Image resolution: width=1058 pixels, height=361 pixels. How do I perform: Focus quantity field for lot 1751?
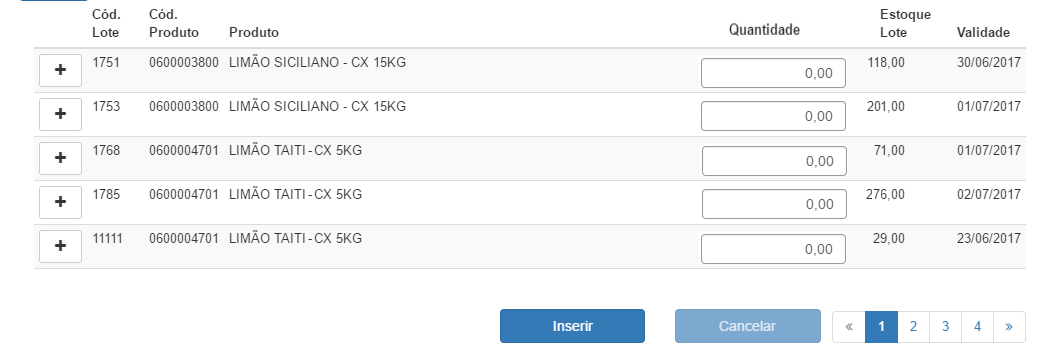point(773,73)
